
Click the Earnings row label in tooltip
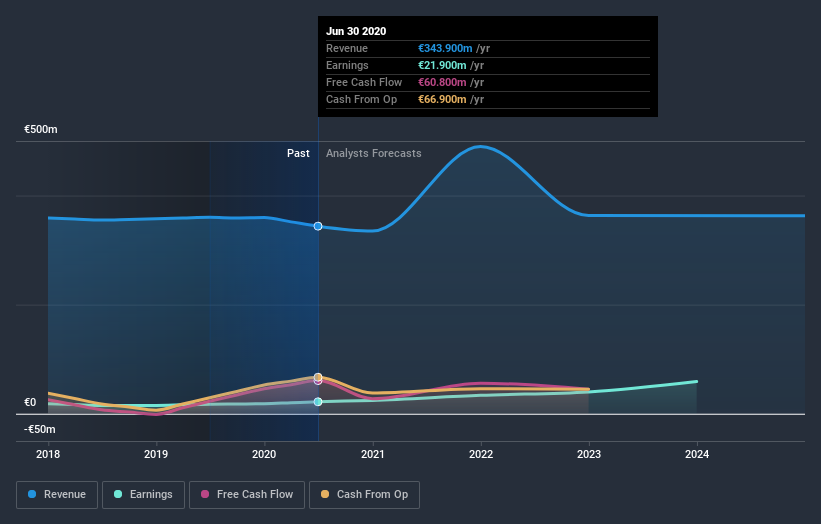[x=347, y=65]
